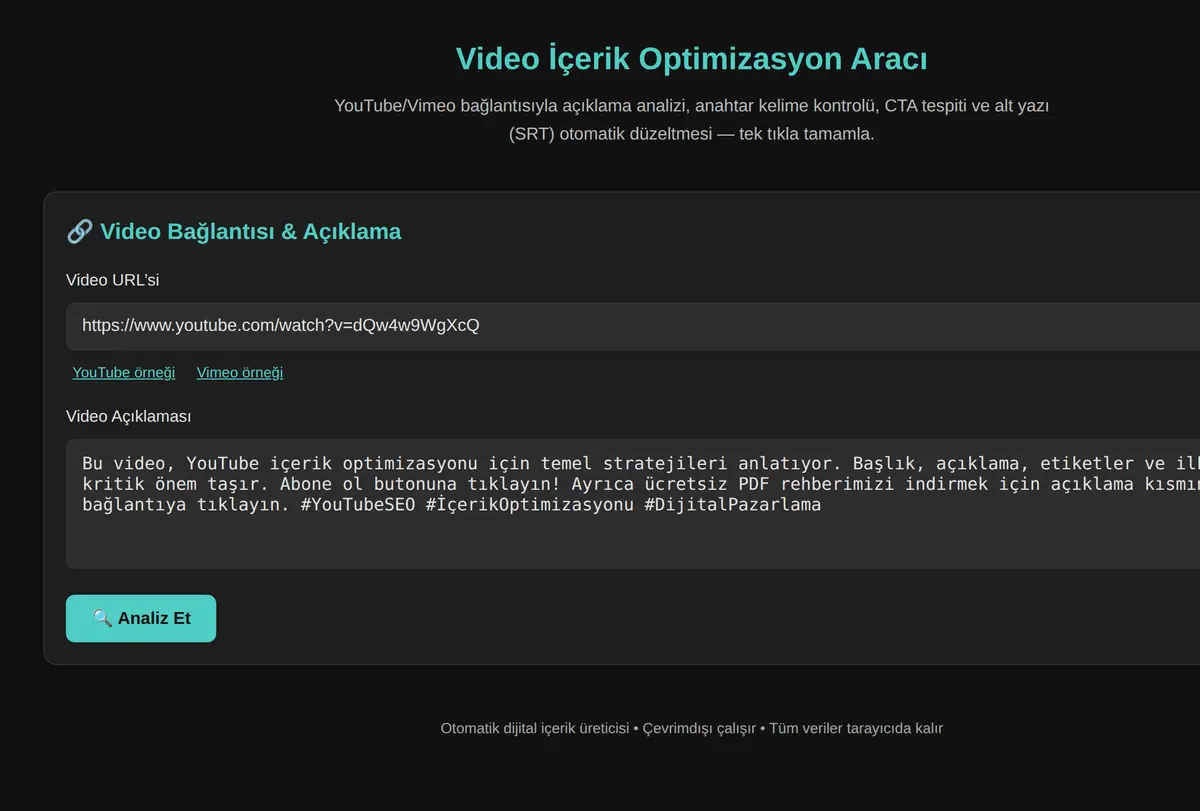Click the footer text 'Otomatik dijital içerik üreticisi'

(535, 728)
